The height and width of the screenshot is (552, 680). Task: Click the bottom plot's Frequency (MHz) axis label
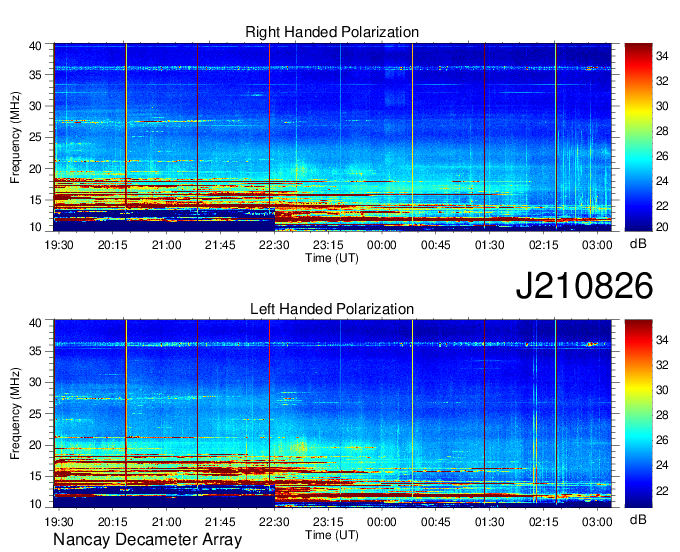tap(15, 413)
